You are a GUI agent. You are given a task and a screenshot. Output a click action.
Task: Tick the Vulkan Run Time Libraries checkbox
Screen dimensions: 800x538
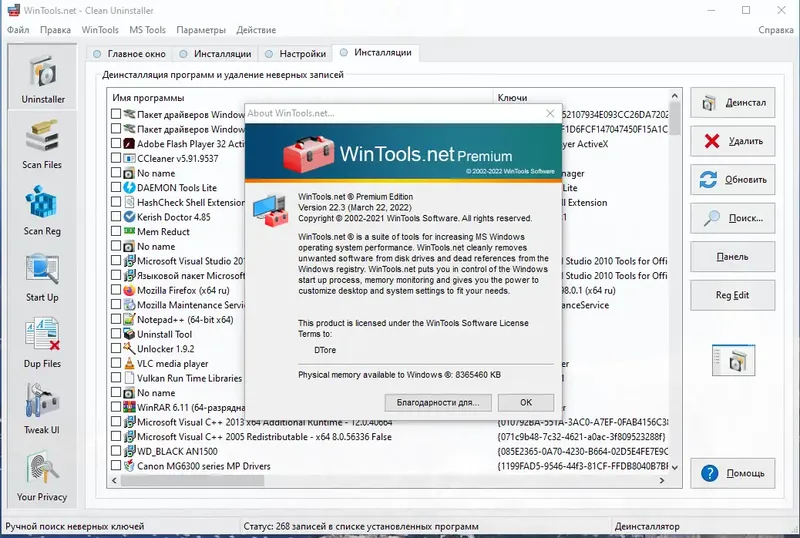(x=116, y=377)
